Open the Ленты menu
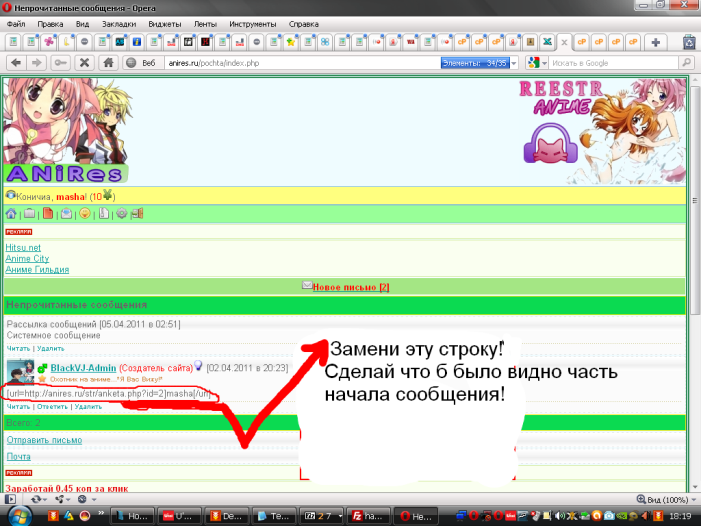Screen dimensions: 701x526 click(205, 24)
